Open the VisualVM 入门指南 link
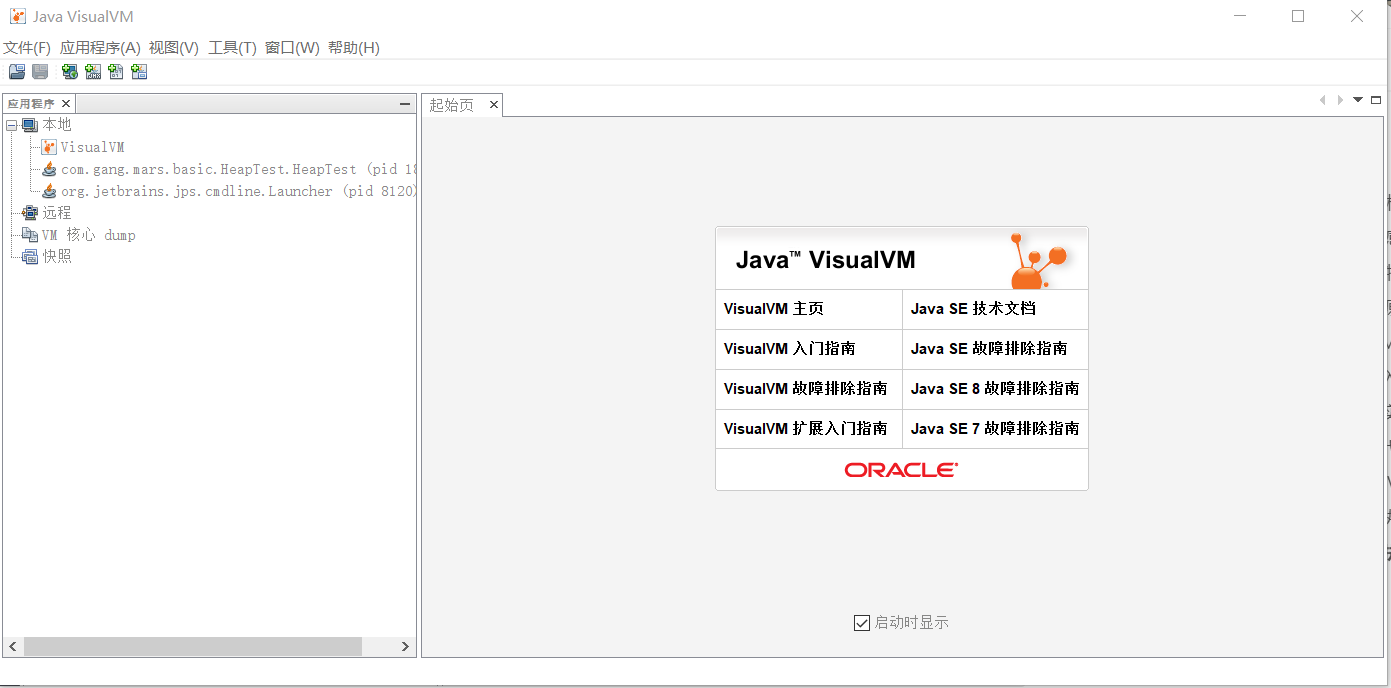Image resolution: width=1391 pixels, height=688 pixels. tap(789, 349)
